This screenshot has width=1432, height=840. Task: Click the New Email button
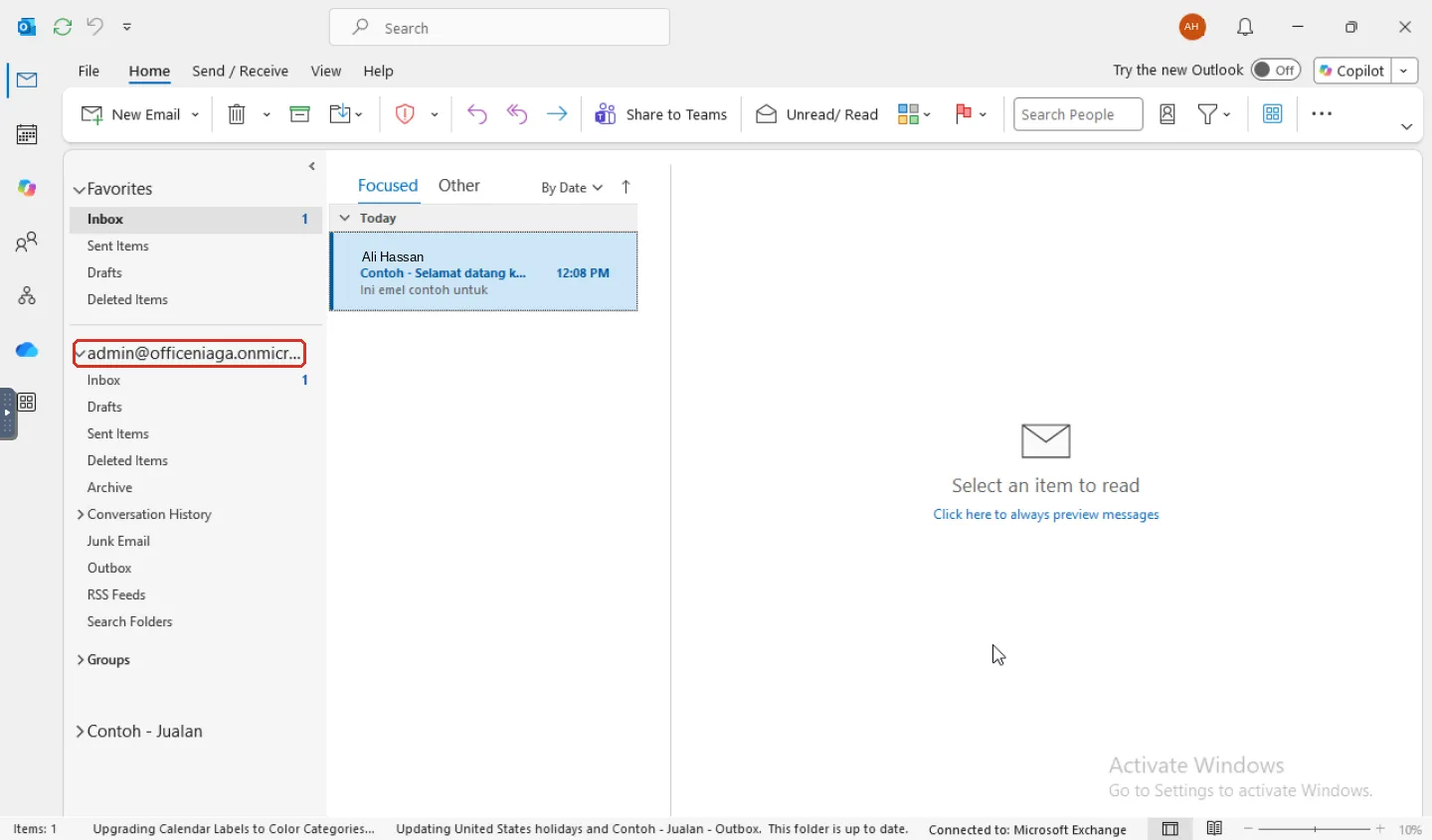[131, 114]
